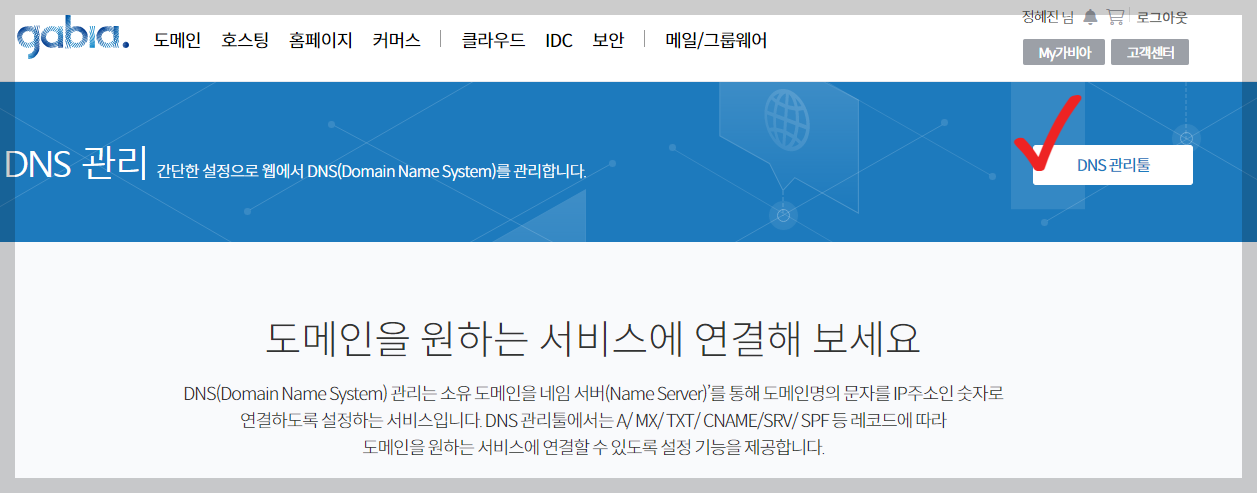Open the 도메인 menu
The height and width of the screenshot is (493, 1257).
[x=177, y=41]
